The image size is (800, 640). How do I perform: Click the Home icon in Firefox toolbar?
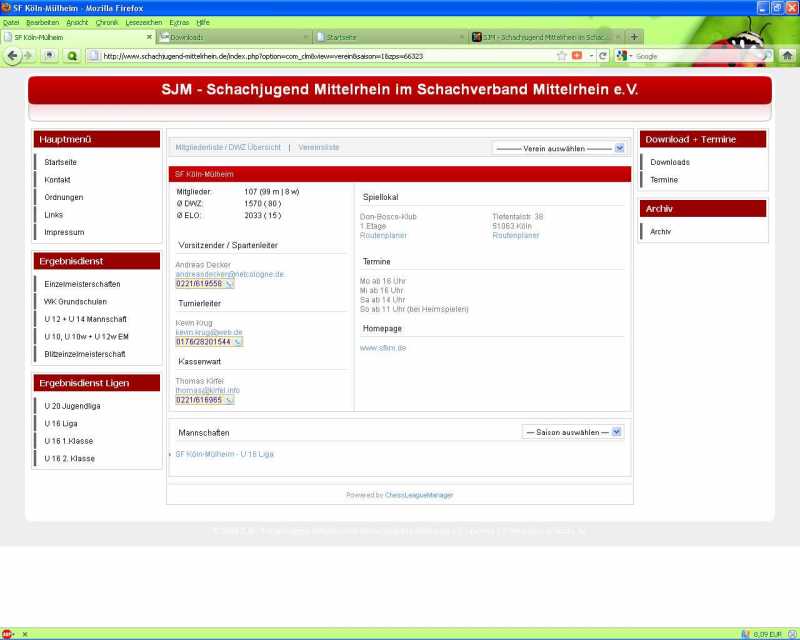point(787,56)
